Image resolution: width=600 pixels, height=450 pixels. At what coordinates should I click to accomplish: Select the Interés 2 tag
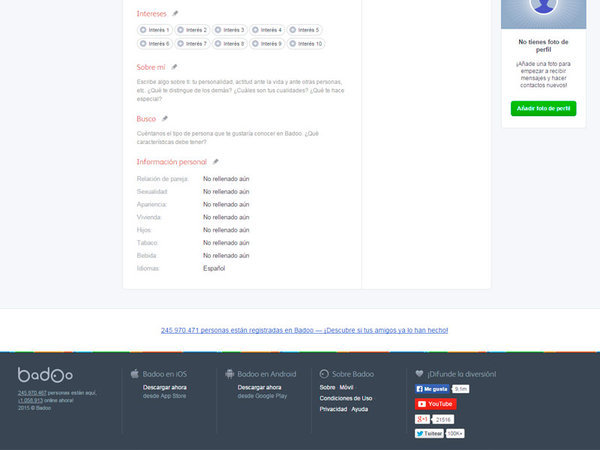point(192,30)
